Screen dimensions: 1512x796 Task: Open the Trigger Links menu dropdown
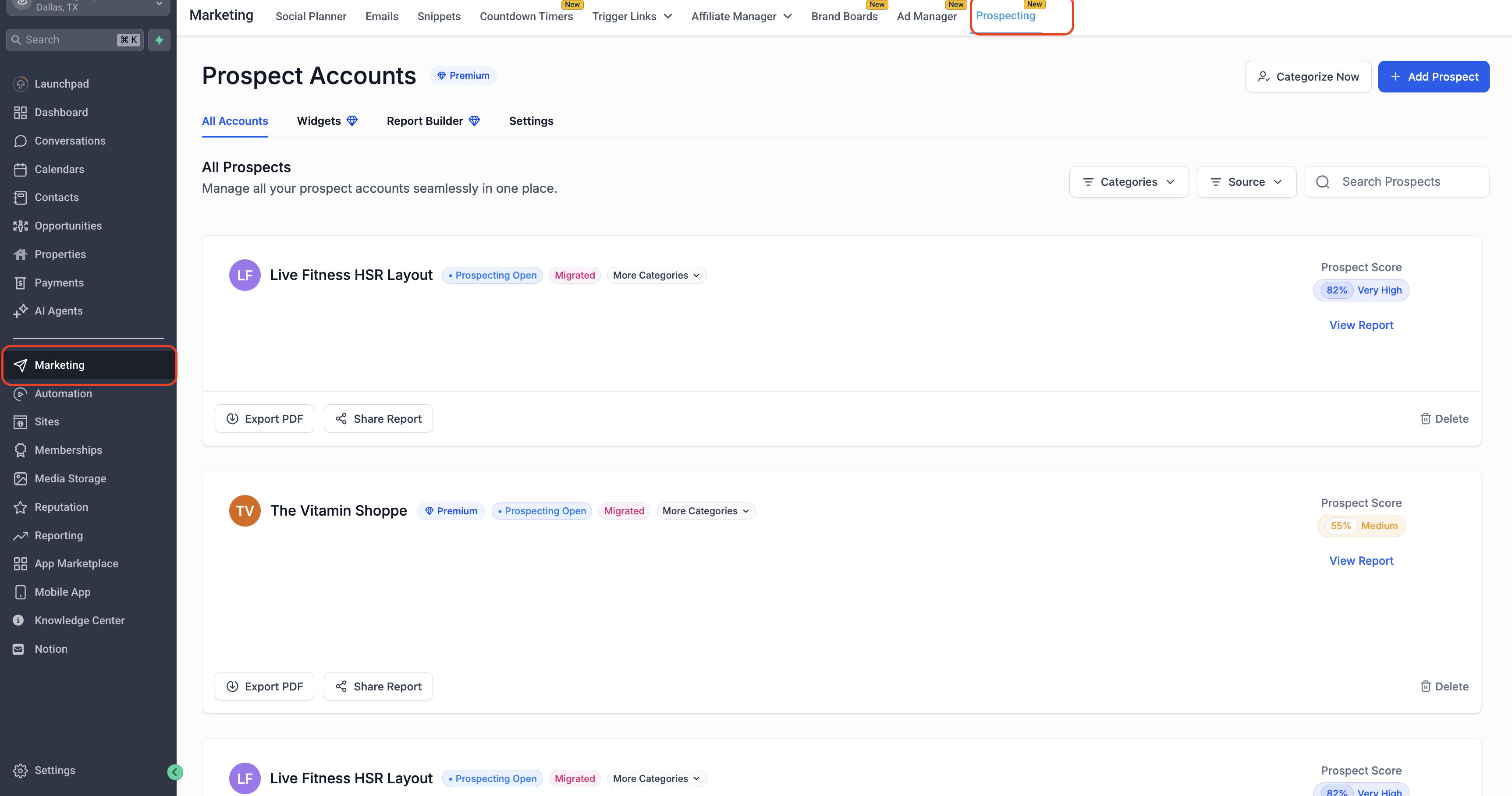coord(632,16)
